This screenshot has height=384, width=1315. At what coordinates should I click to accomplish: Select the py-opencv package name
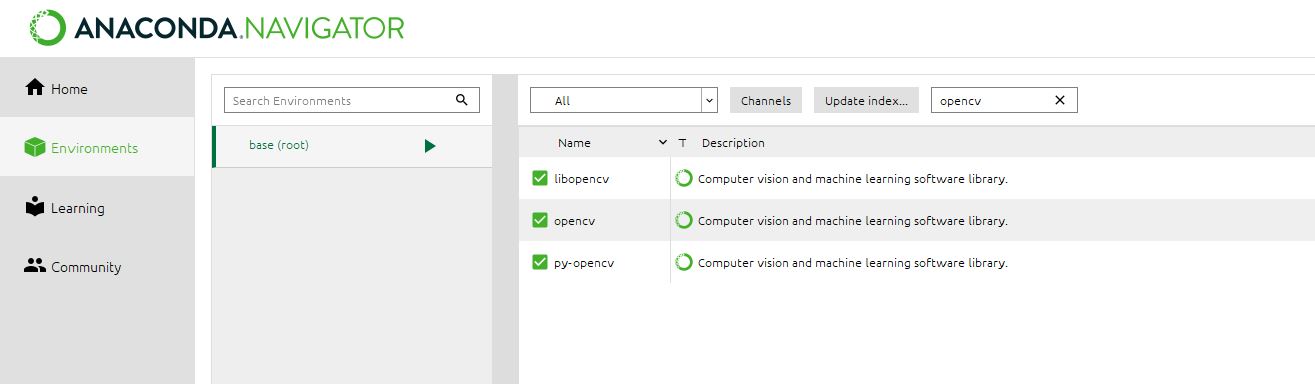583,263
